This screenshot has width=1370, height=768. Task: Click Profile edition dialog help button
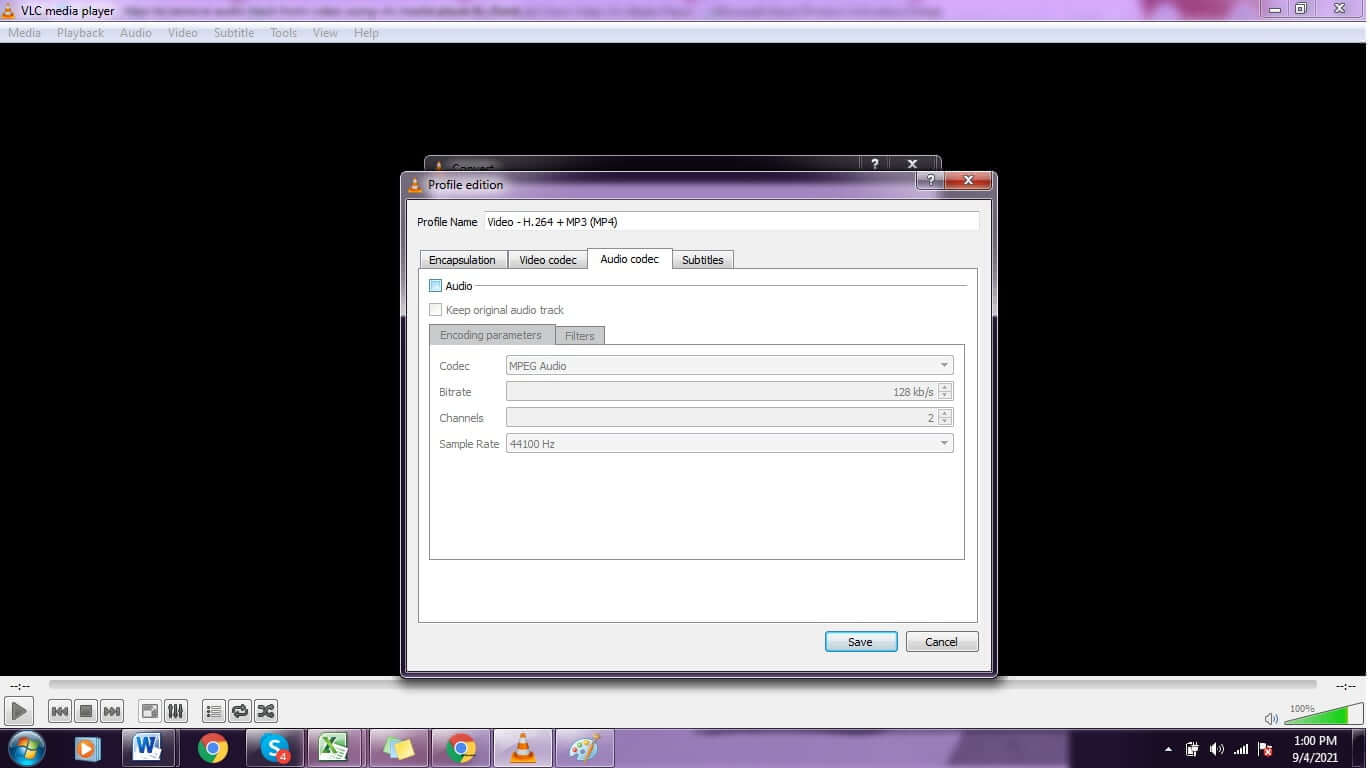(930, 180)
